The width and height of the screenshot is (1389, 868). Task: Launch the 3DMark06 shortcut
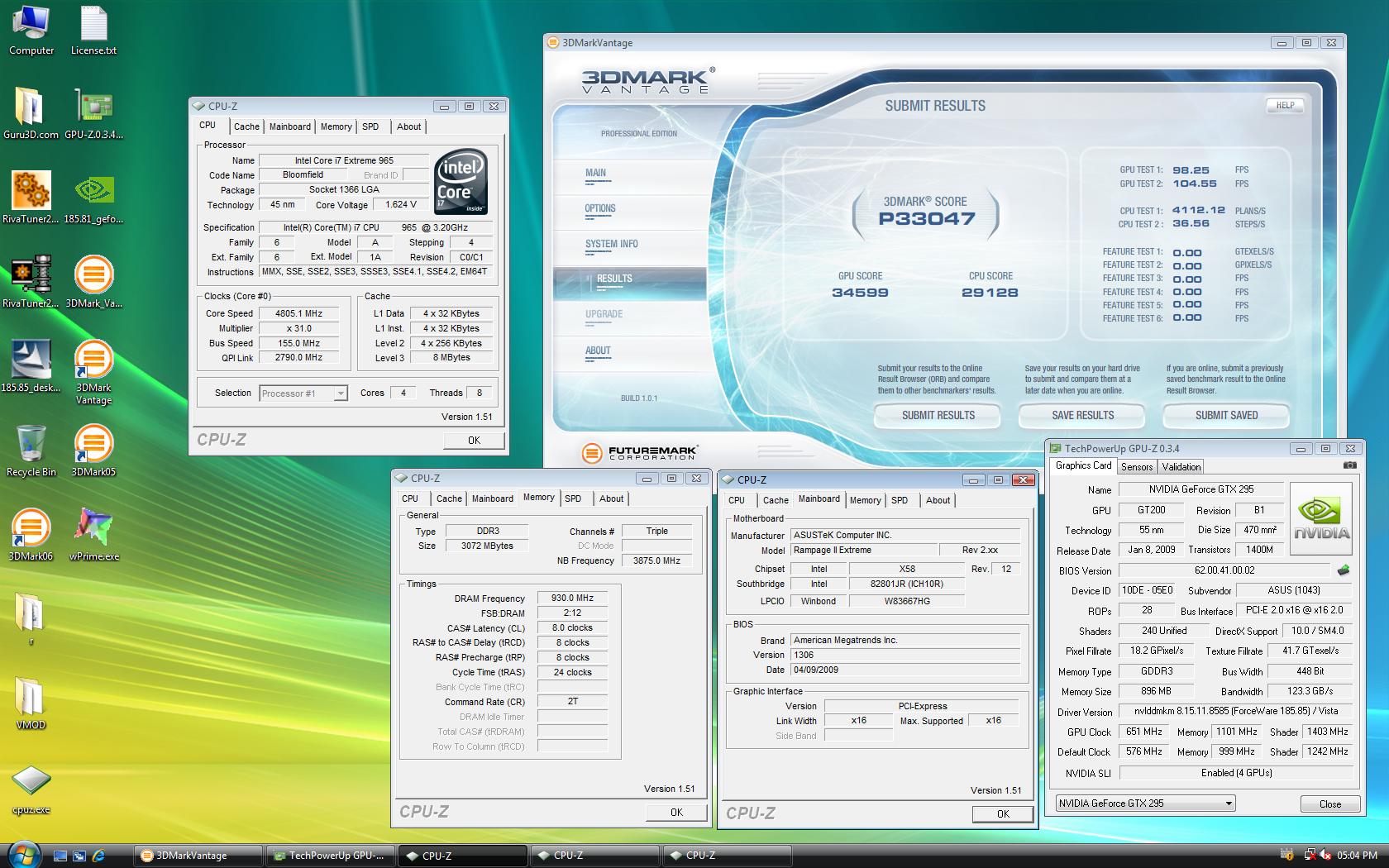click(31, 535)
